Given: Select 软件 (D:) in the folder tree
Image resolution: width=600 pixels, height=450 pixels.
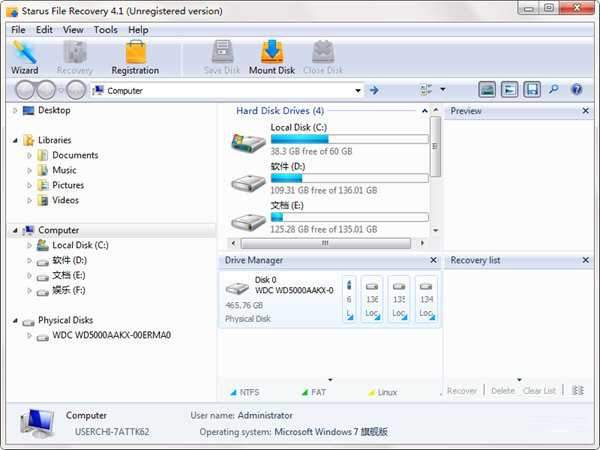Looking at the screenshot, I should 69,260.
